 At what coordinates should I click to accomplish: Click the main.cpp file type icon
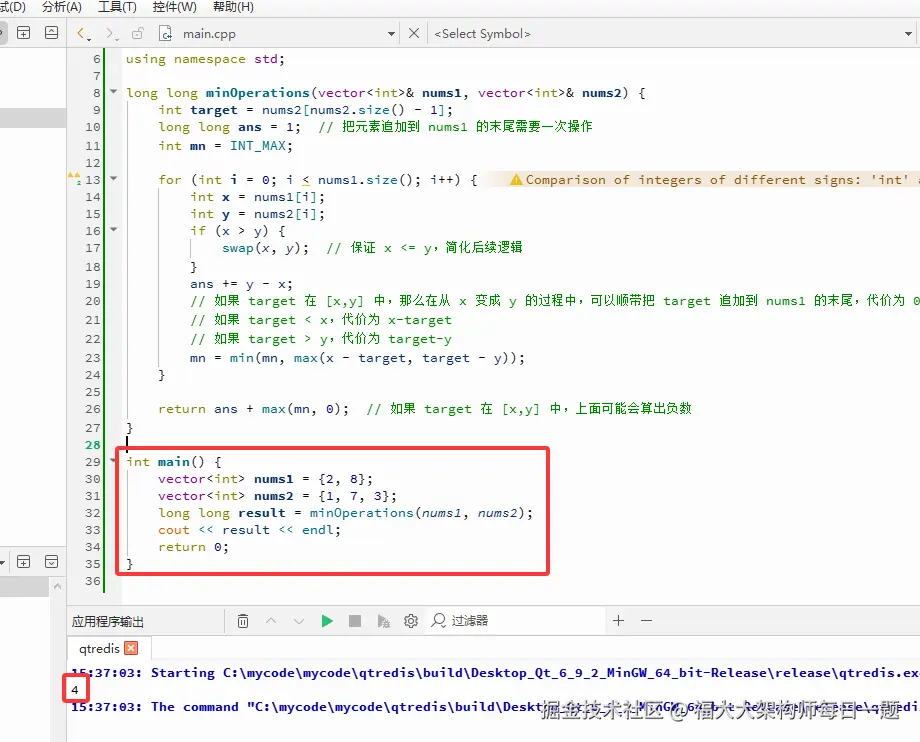pos(165,33)
